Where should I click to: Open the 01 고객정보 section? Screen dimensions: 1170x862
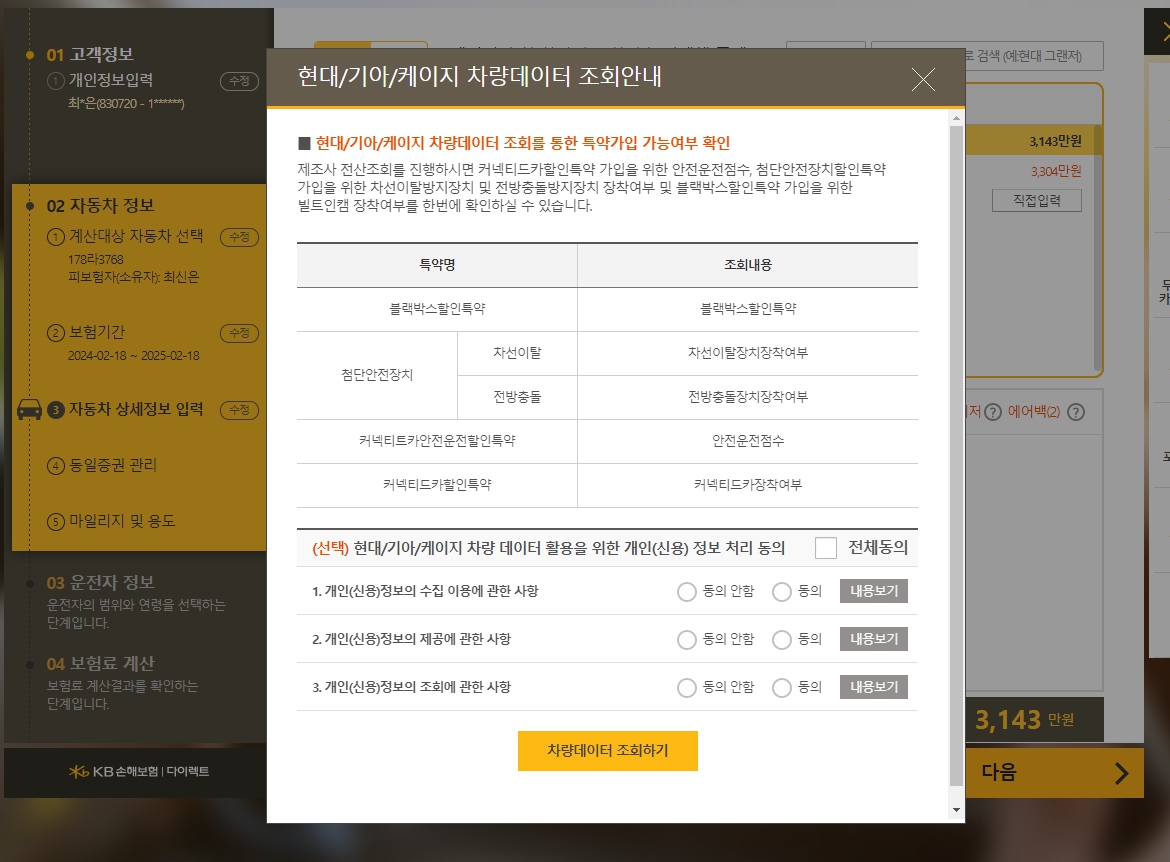[x=90, y=54]
